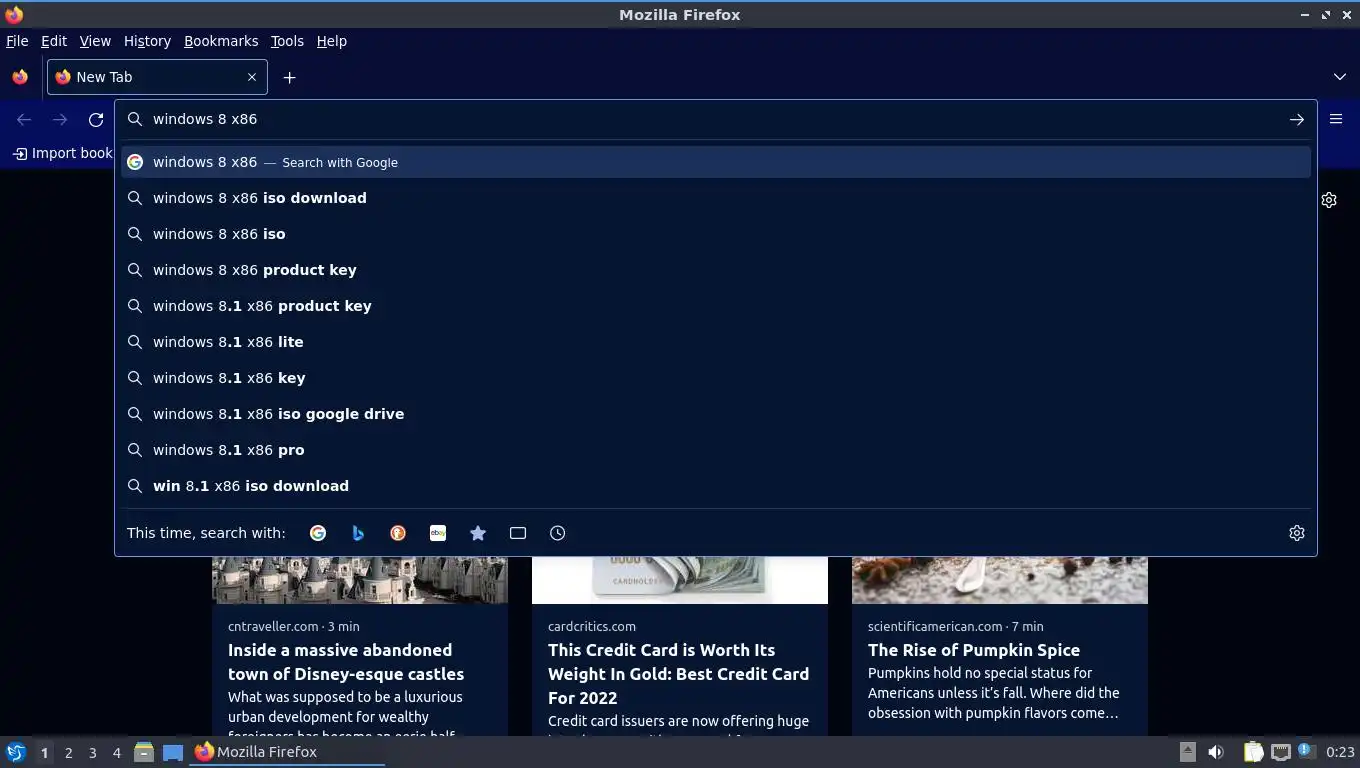Open the Bookmarks menu
Screen dimensions: 1360x768
point(221,41)
